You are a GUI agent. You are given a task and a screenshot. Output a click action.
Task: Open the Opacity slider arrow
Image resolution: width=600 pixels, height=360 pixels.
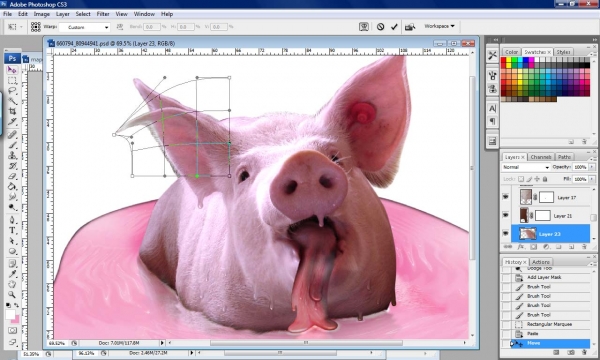click(592, 167)
